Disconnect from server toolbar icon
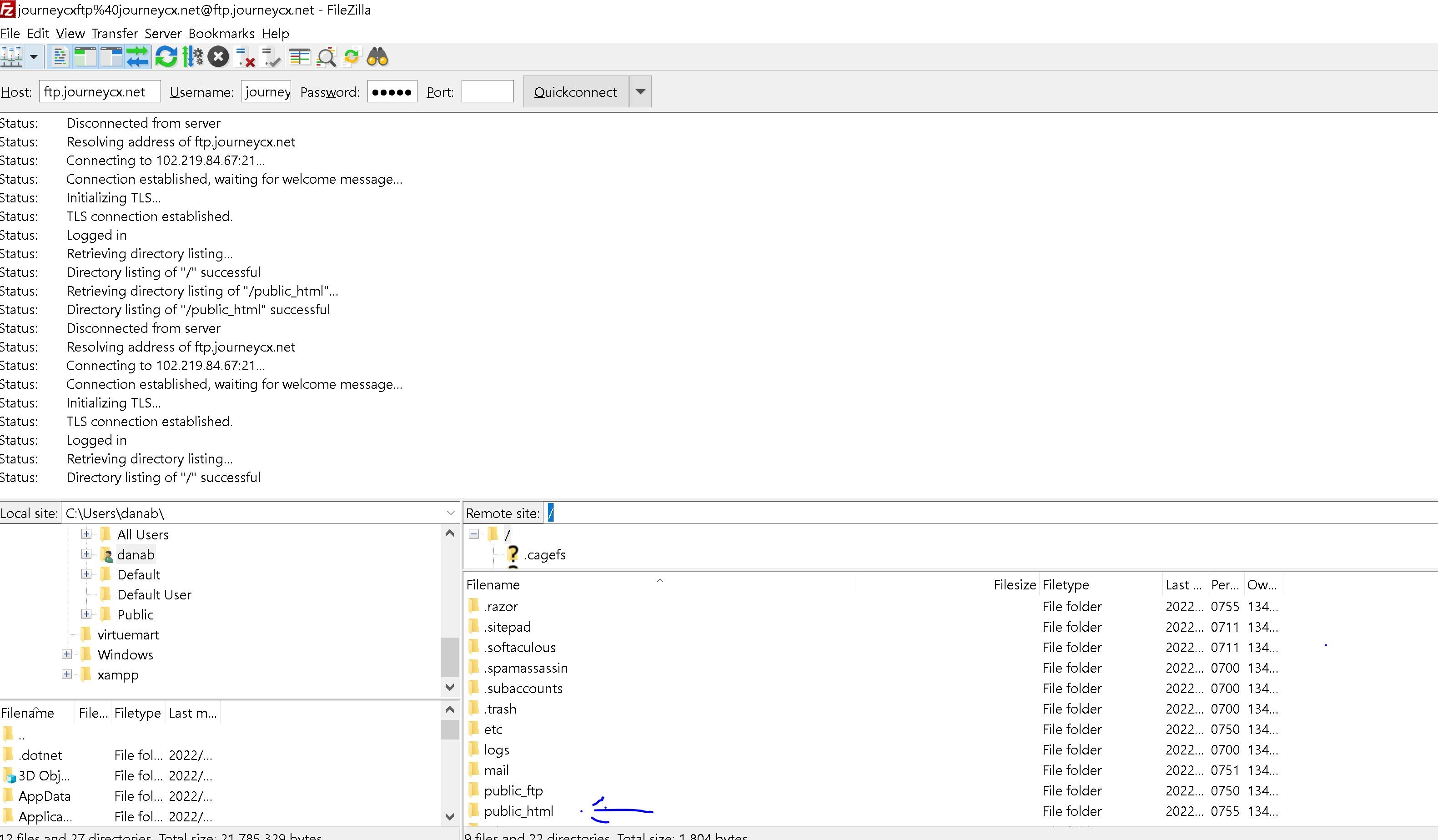Screen dimensions: 1438x840 pyautogui.click(x=245, y=57)
